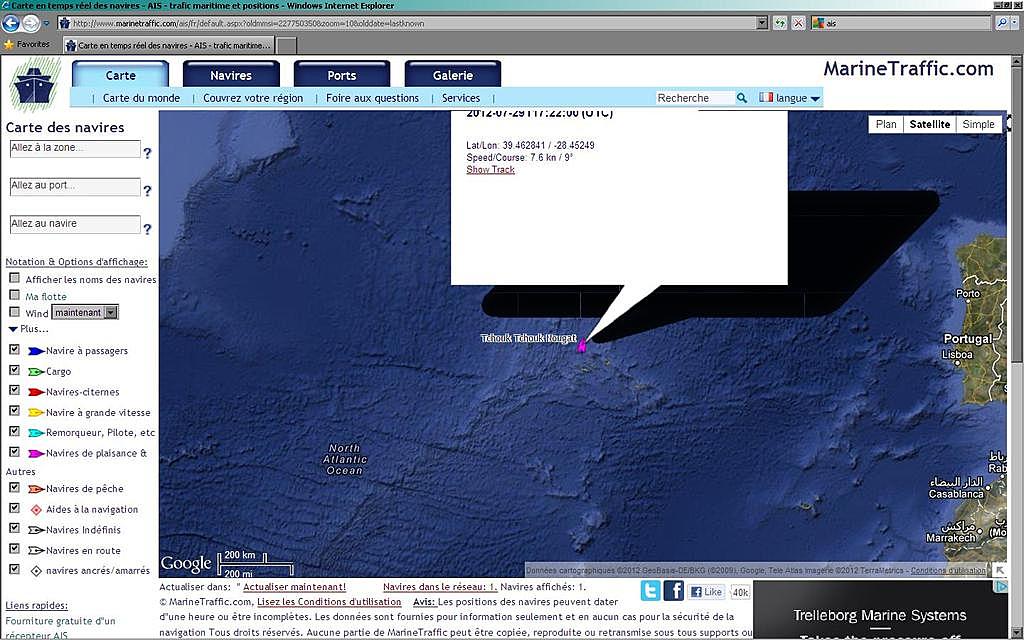
Task: Click the red Navires-citernes legend icon
Action: tap(36, 392)
